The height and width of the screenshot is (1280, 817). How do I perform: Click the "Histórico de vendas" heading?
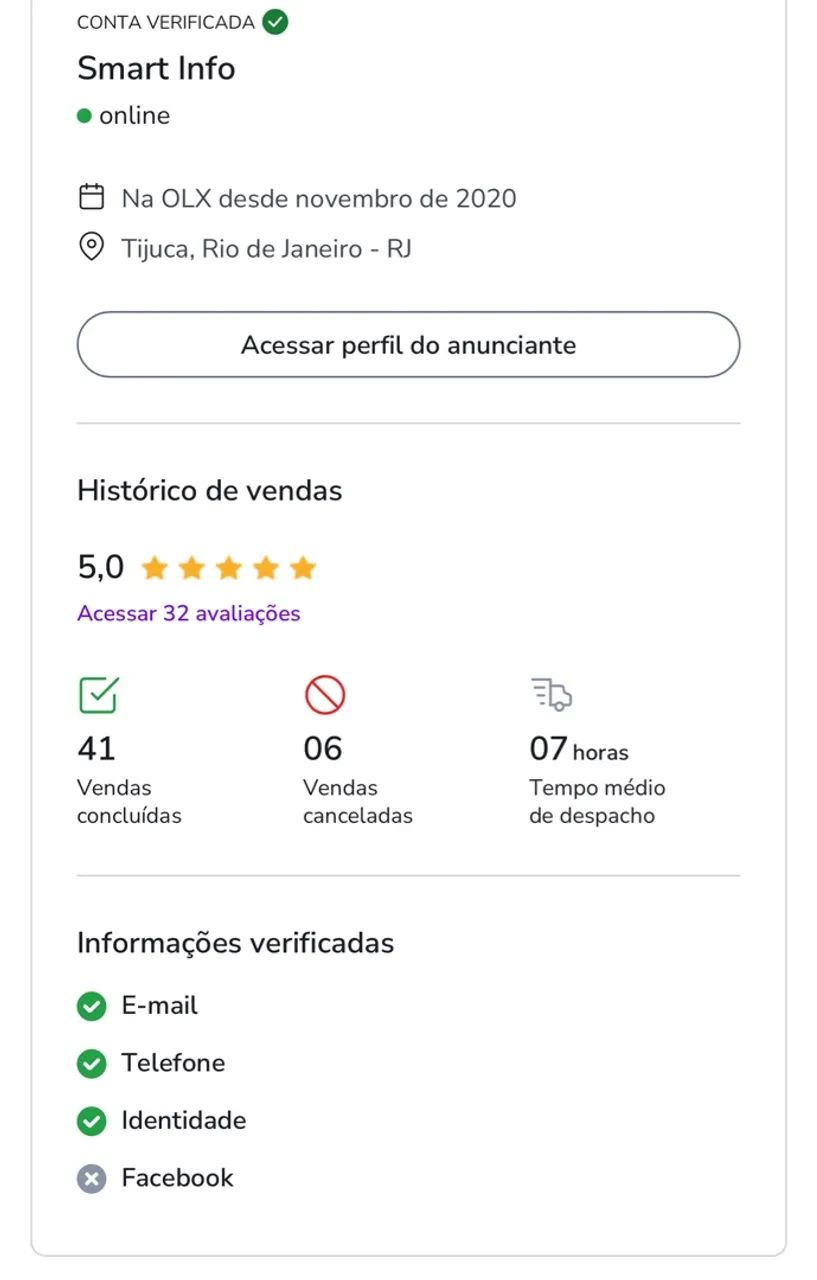[x=210, y=490]
